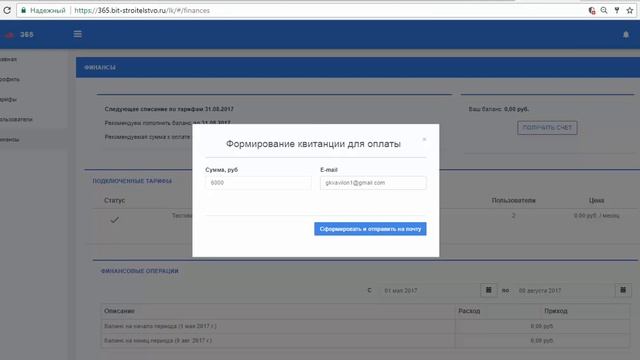The image size is (640, 360).
Task: Click the secure padlock icon
Action: pos(23,11)
